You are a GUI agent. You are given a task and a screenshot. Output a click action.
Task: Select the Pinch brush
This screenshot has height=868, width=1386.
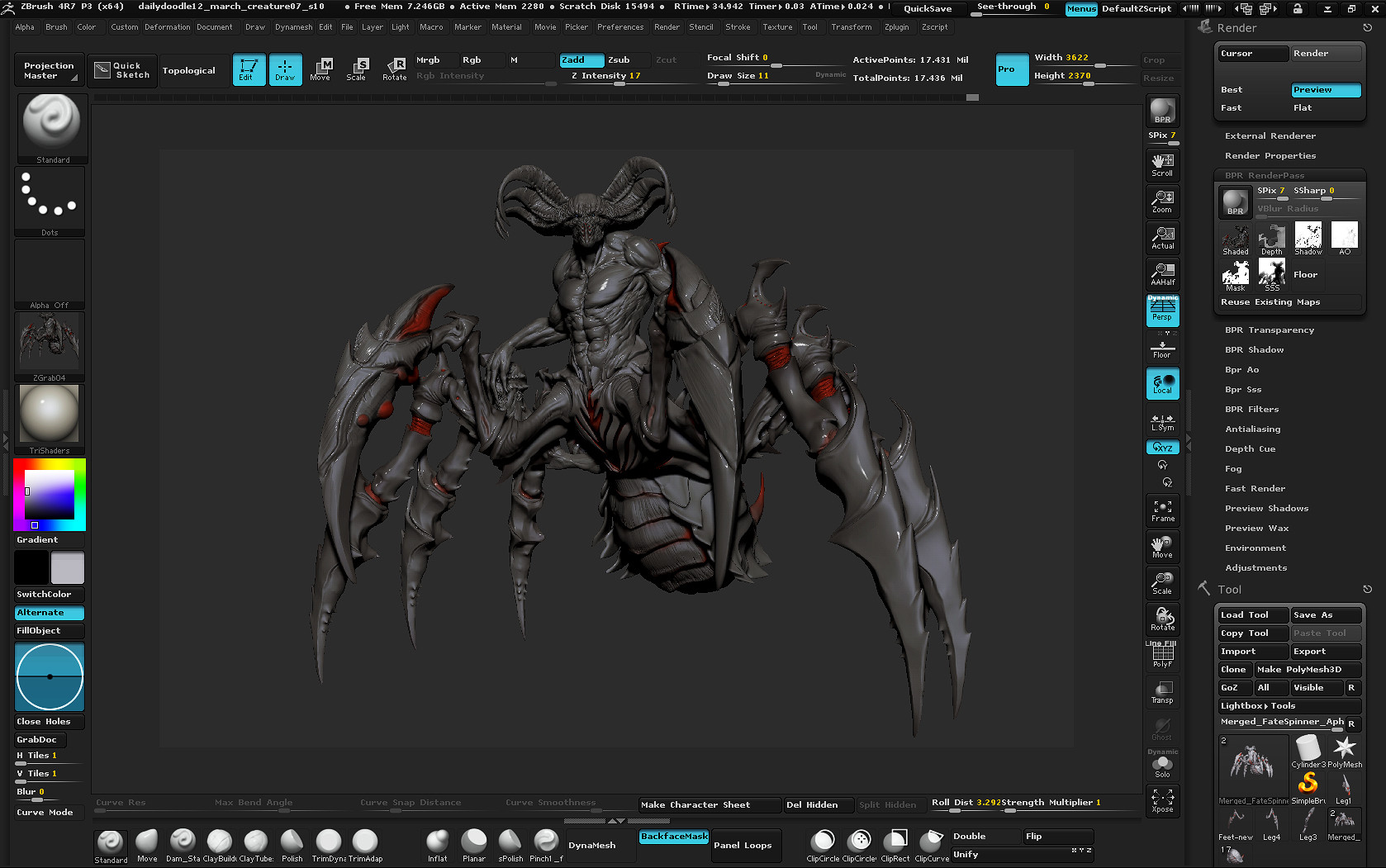click(546, 846)
